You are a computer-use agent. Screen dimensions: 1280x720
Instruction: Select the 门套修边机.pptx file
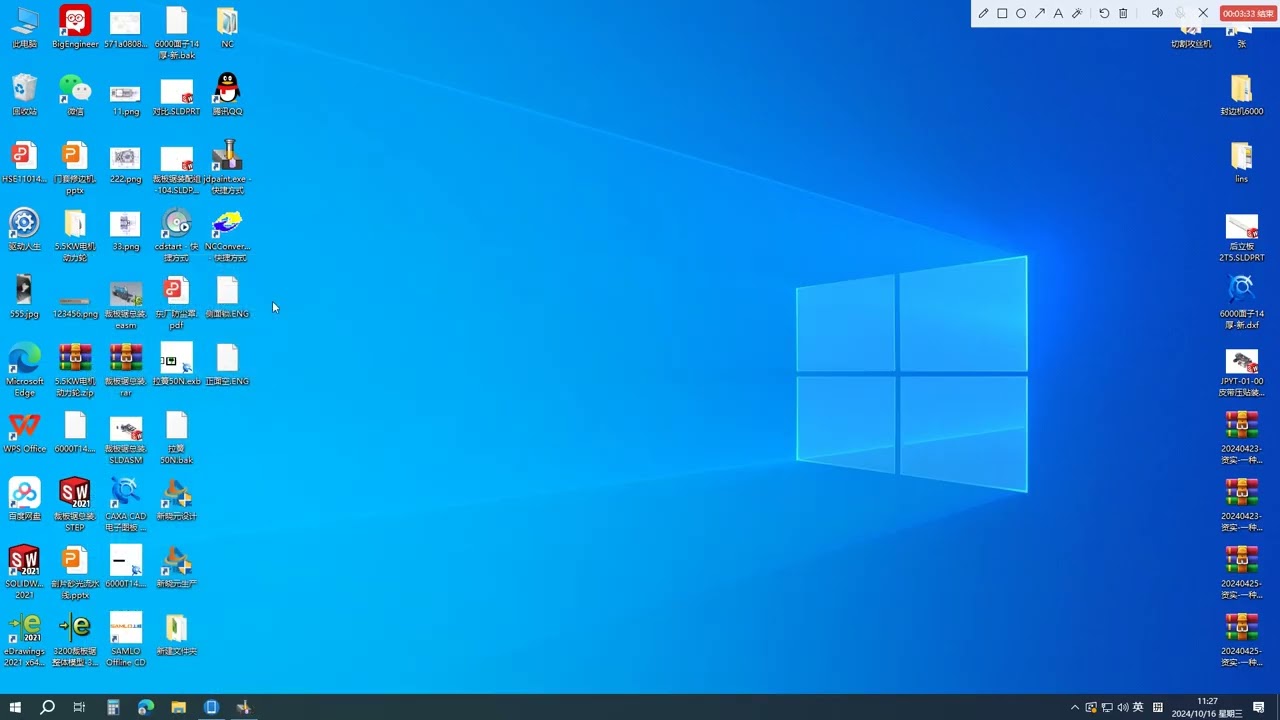pyautogui.click(x=75, y=168)
